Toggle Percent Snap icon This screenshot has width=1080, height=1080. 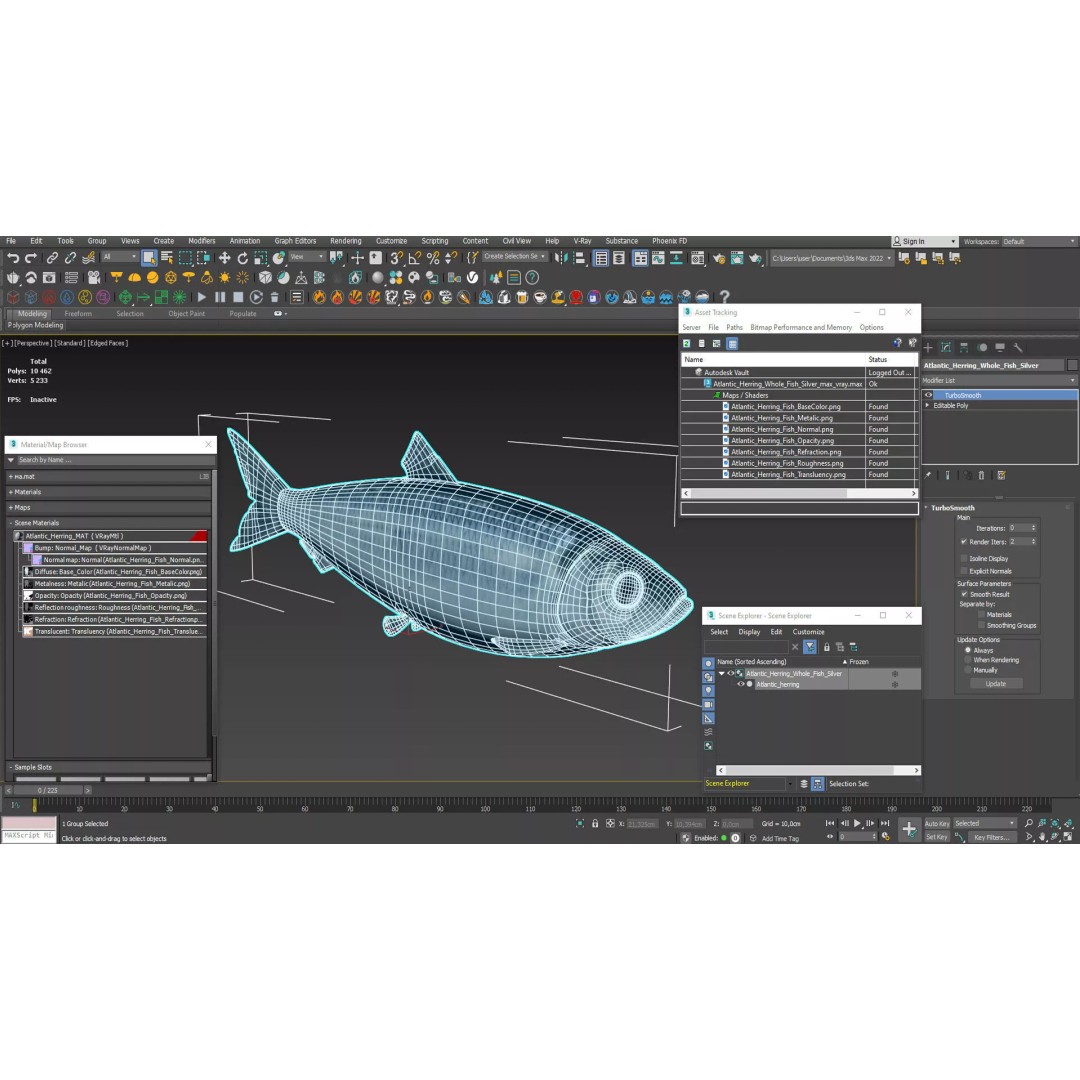pyautogui.click(x=433, y=258)
